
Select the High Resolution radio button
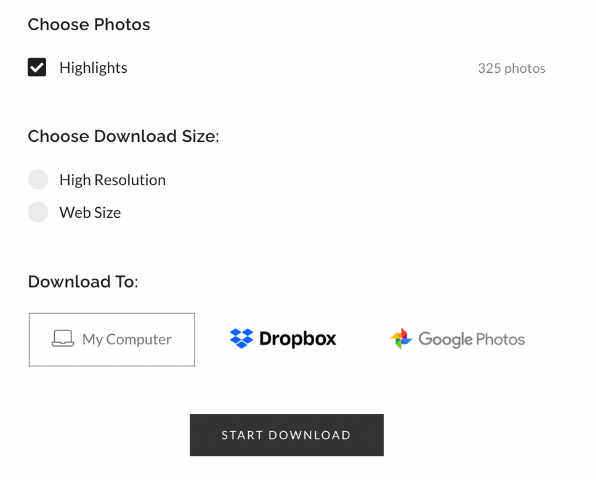click(38, 179)
